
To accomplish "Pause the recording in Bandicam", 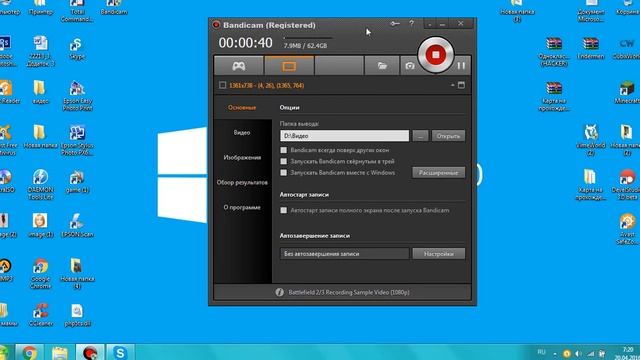I will point(461,66).
